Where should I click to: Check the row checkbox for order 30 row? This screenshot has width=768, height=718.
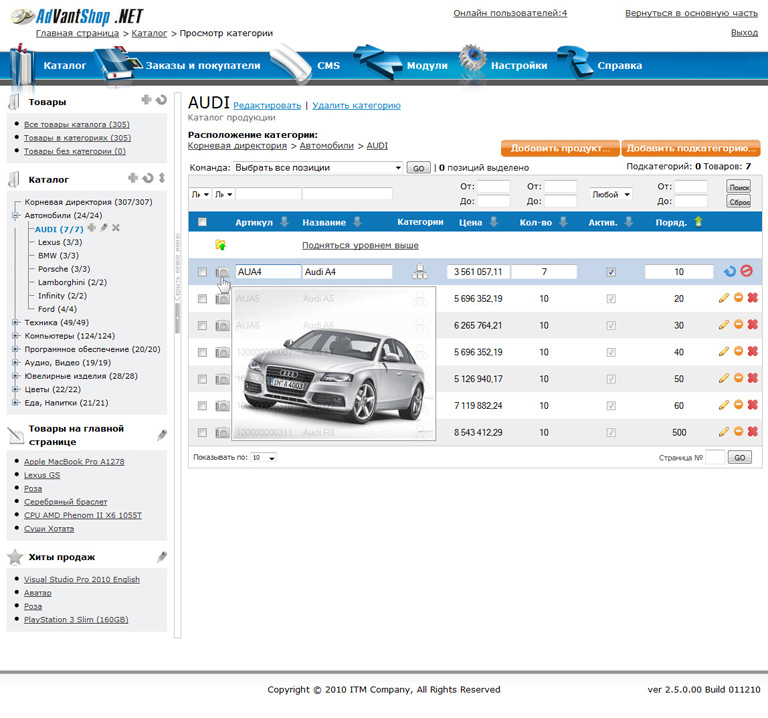pyautogui.click(x=202, y=326)
